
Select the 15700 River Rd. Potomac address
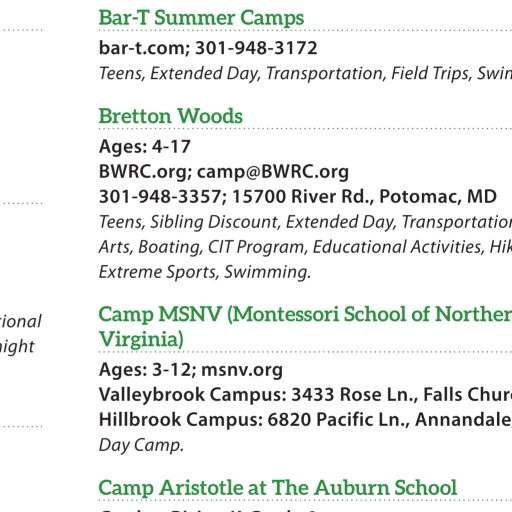(x=364, y=197)
